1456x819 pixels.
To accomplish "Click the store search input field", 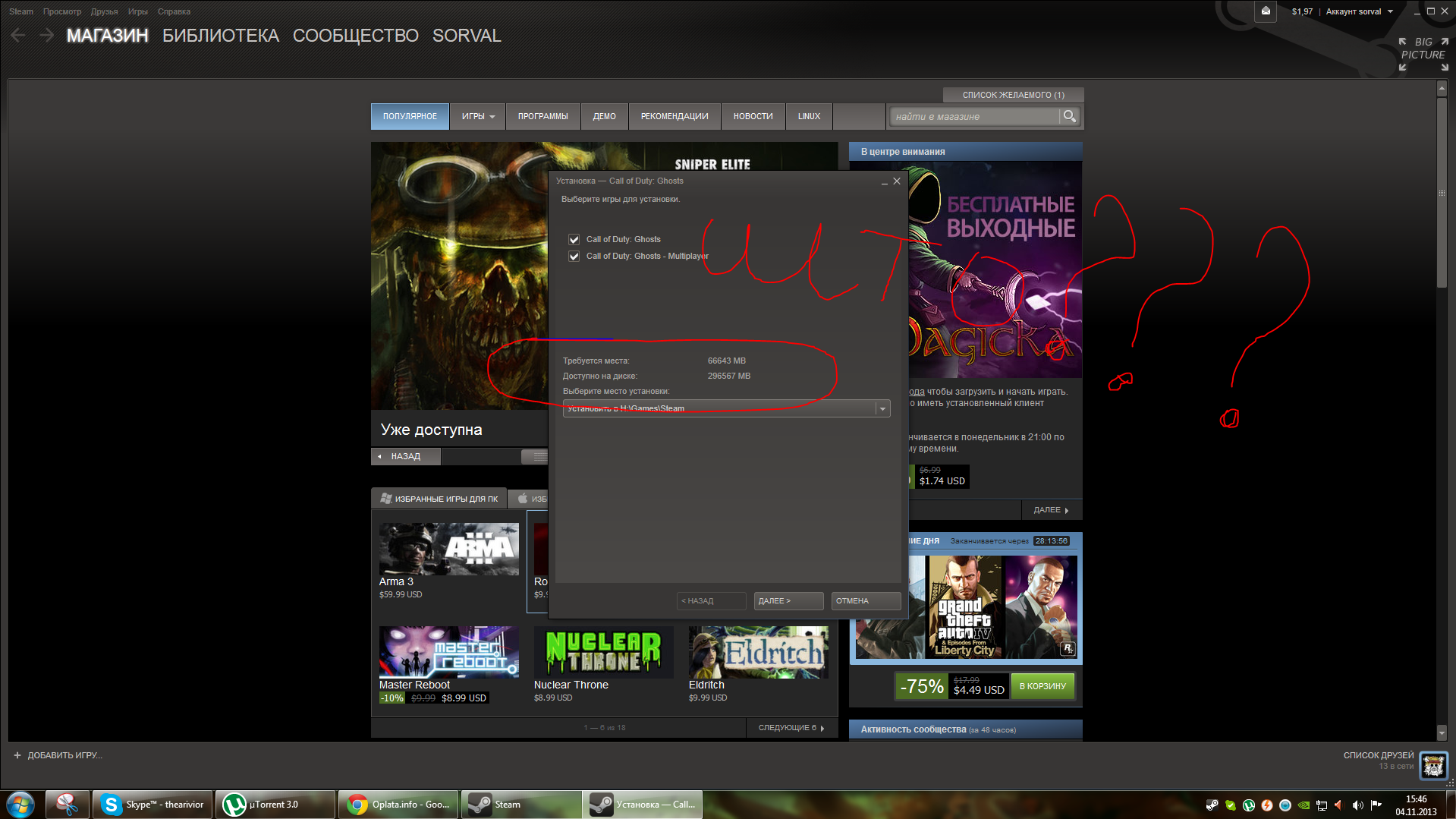I will coord(974,116).
